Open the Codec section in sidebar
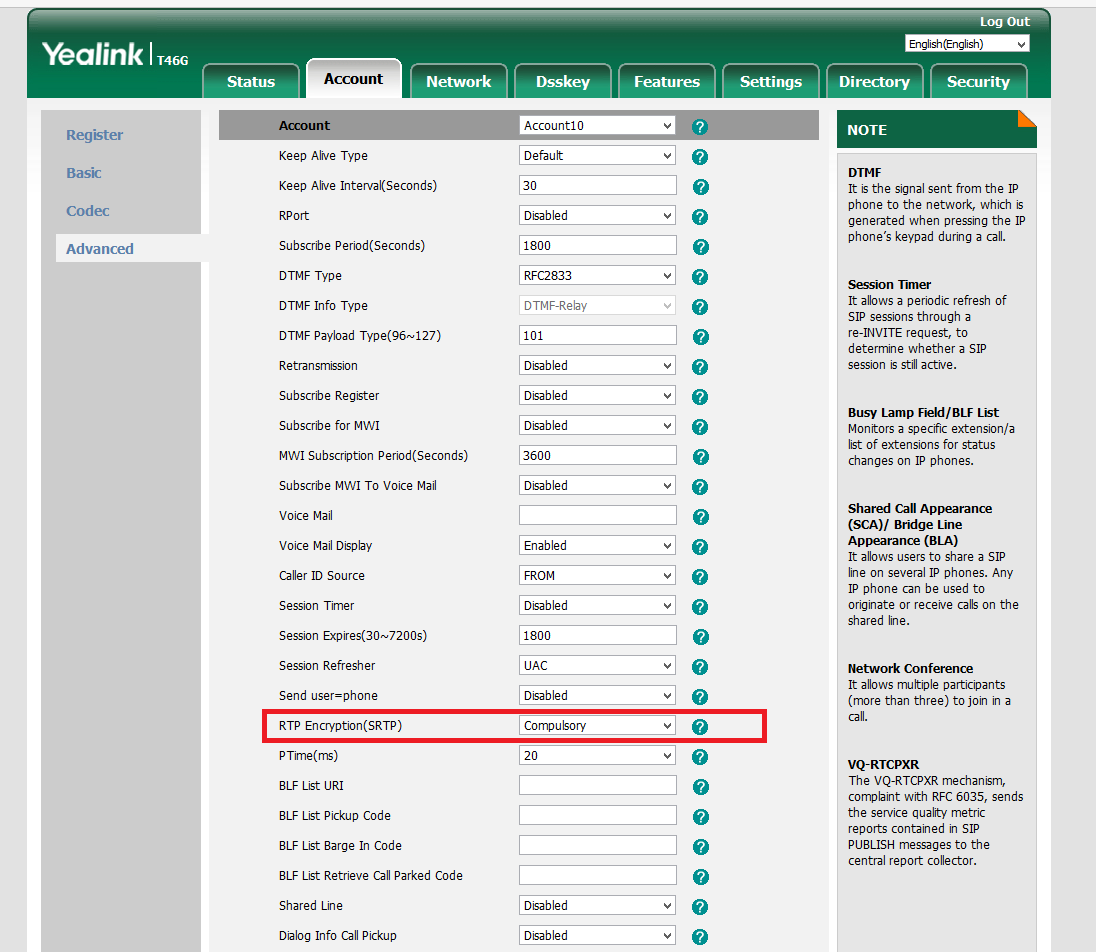 [x=88, y=211]
